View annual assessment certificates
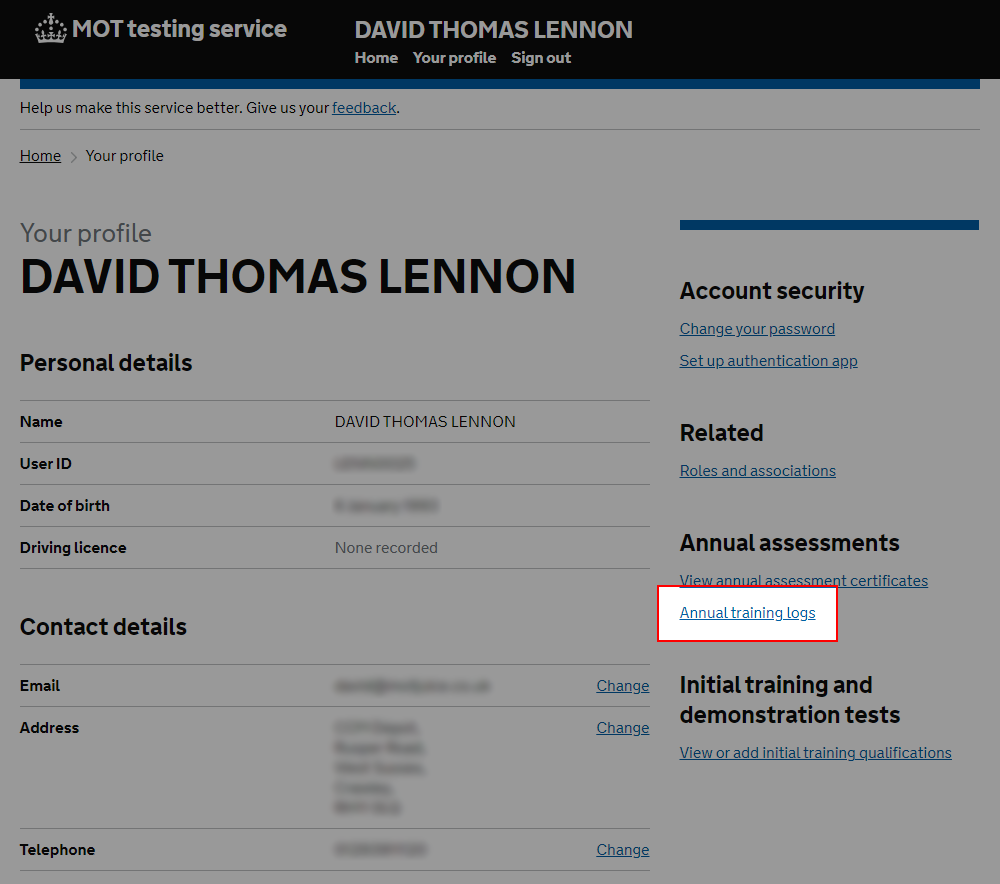Screen dimensions: 1000x884 (x=804, y=580)
